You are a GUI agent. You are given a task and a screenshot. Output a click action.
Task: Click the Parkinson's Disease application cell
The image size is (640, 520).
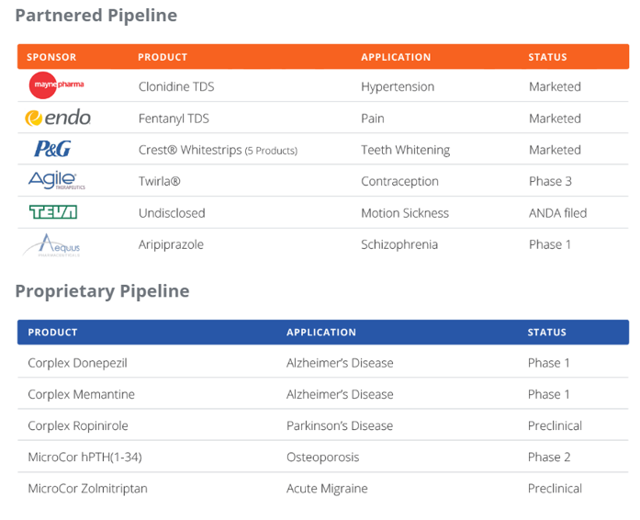point(340,426)
